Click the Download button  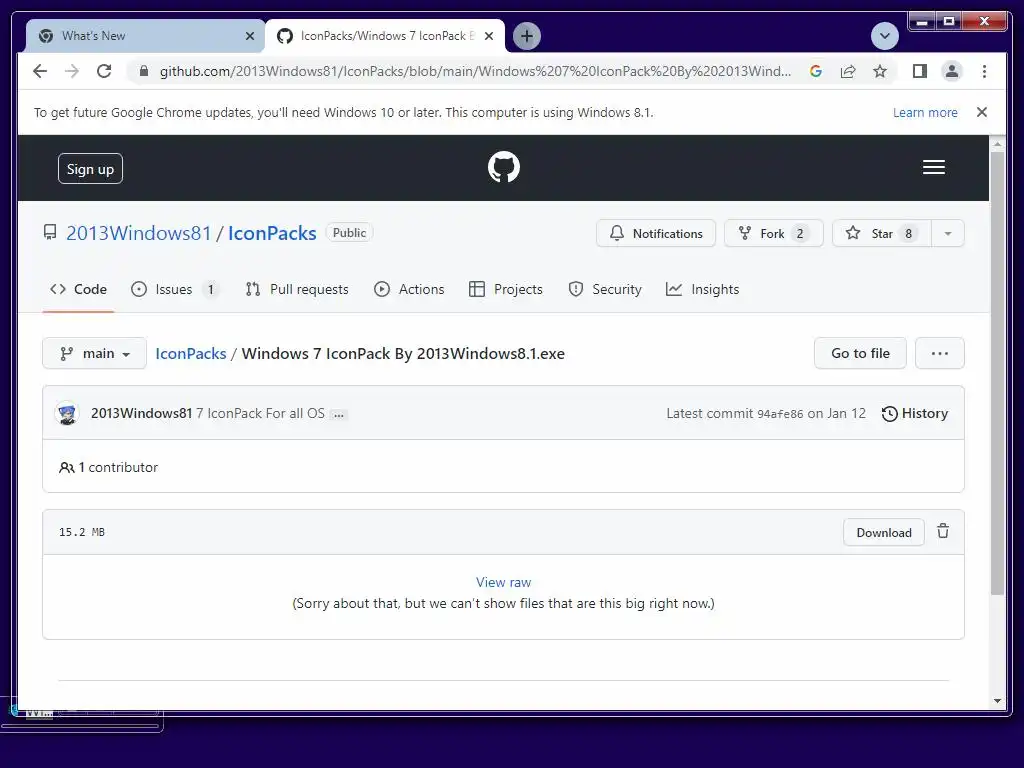pos(884,532)
